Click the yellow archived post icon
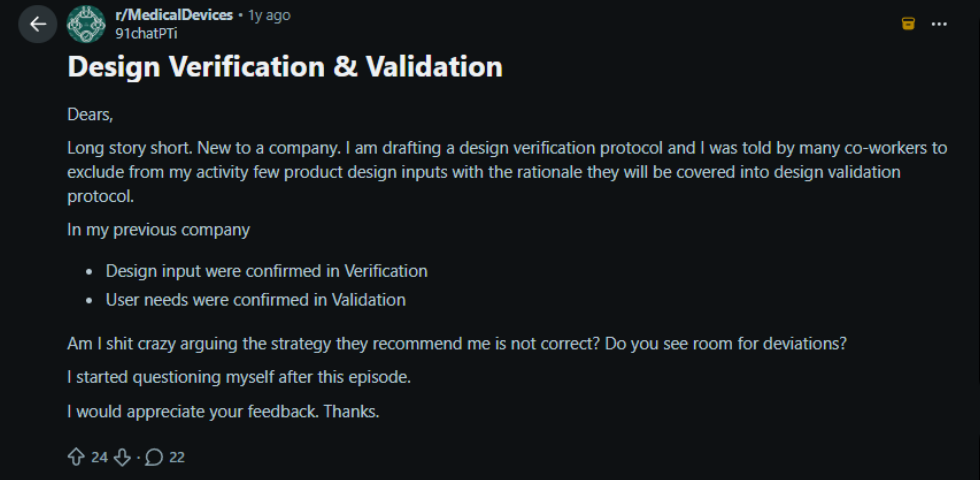This screenshot has height=480, width=980. point(908,23)
